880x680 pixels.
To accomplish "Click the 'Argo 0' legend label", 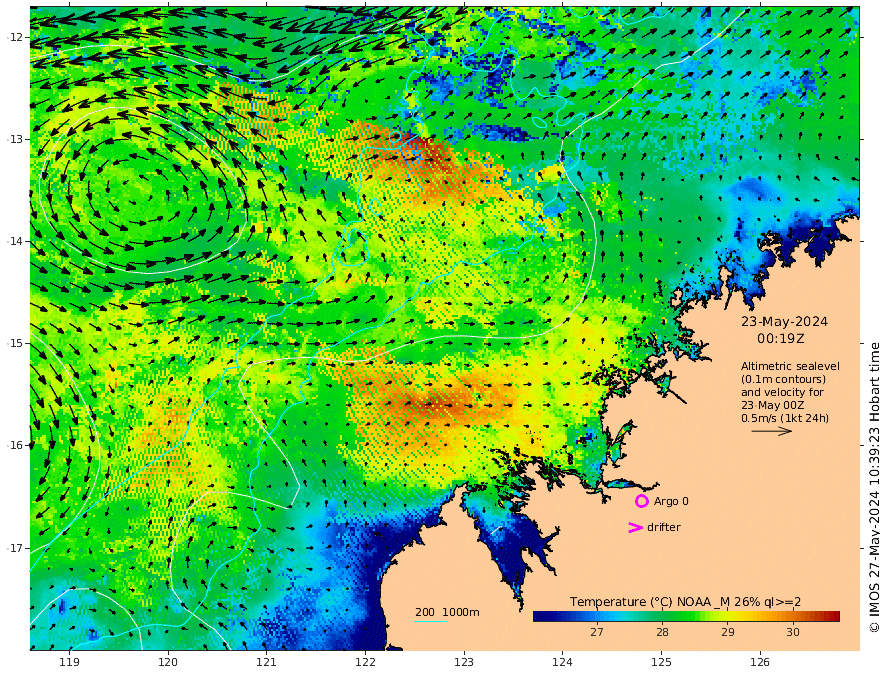I will tap(671, 501).
